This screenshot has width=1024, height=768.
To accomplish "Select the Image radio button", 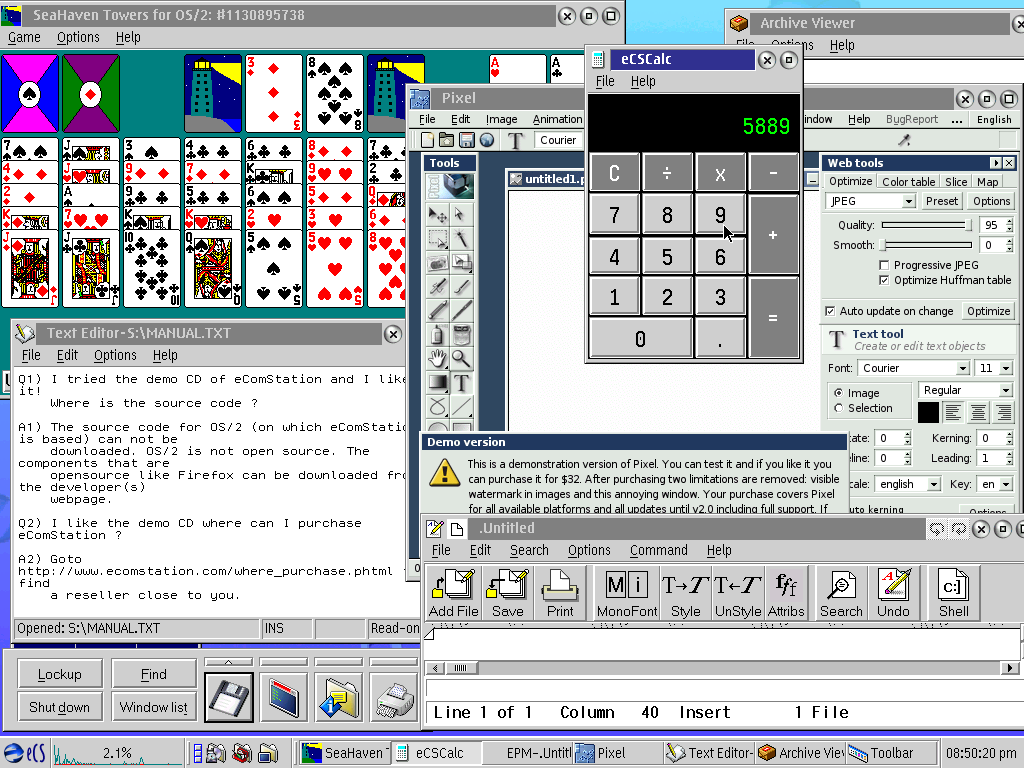I will click(839, 393).
